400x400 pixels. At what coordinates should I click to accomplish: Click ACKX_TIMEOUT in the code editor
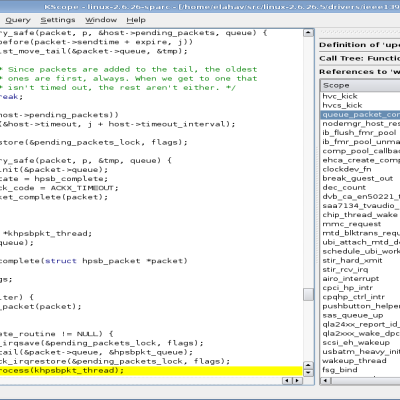82,188
